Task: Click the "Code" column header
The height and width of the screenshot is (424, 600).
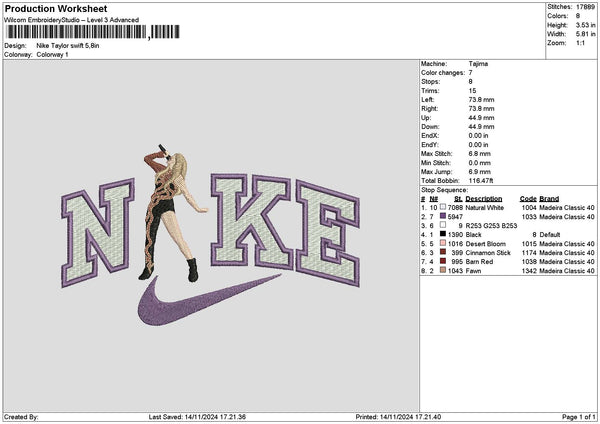Action: pos(528,199)
